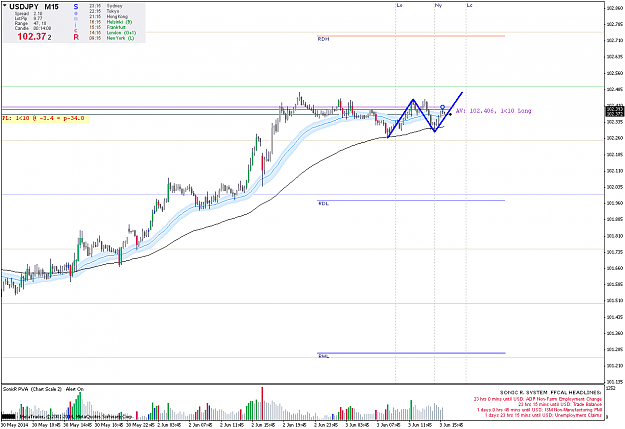The image size is (625, 429).
Task: Click the Frankfurt session row
Action: [x=107, y=27]
